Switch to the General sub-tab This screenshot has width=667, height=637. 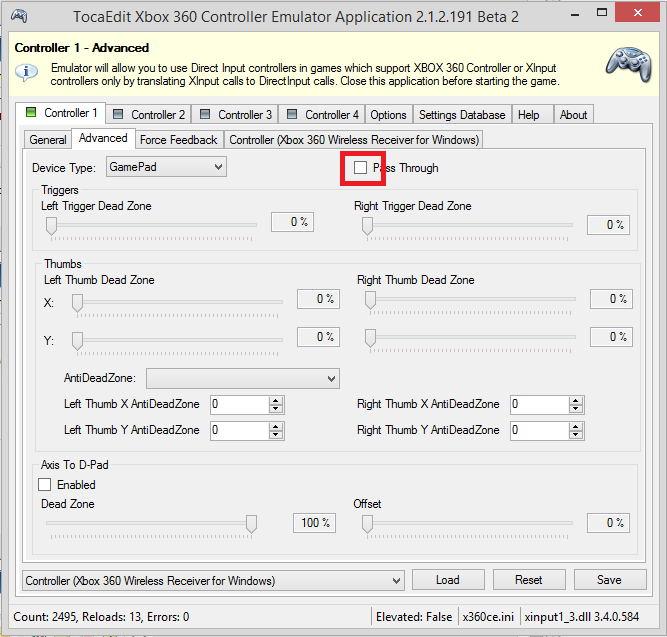click(x=48, y=140)
